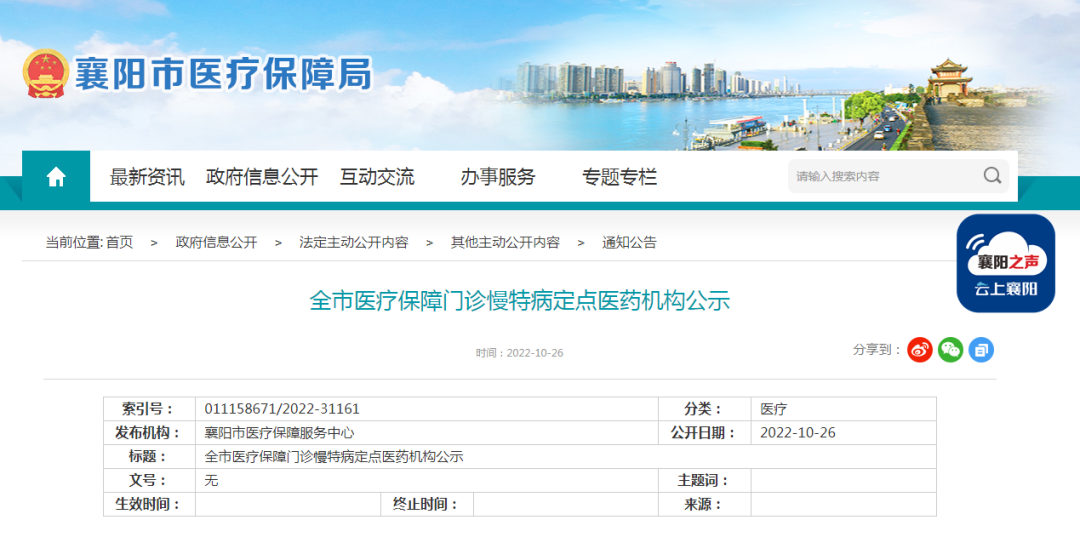The width and height of the screenshot is (1080, 537).
Task: Click the 分类 label cell
Action: [x=705, y=409]
